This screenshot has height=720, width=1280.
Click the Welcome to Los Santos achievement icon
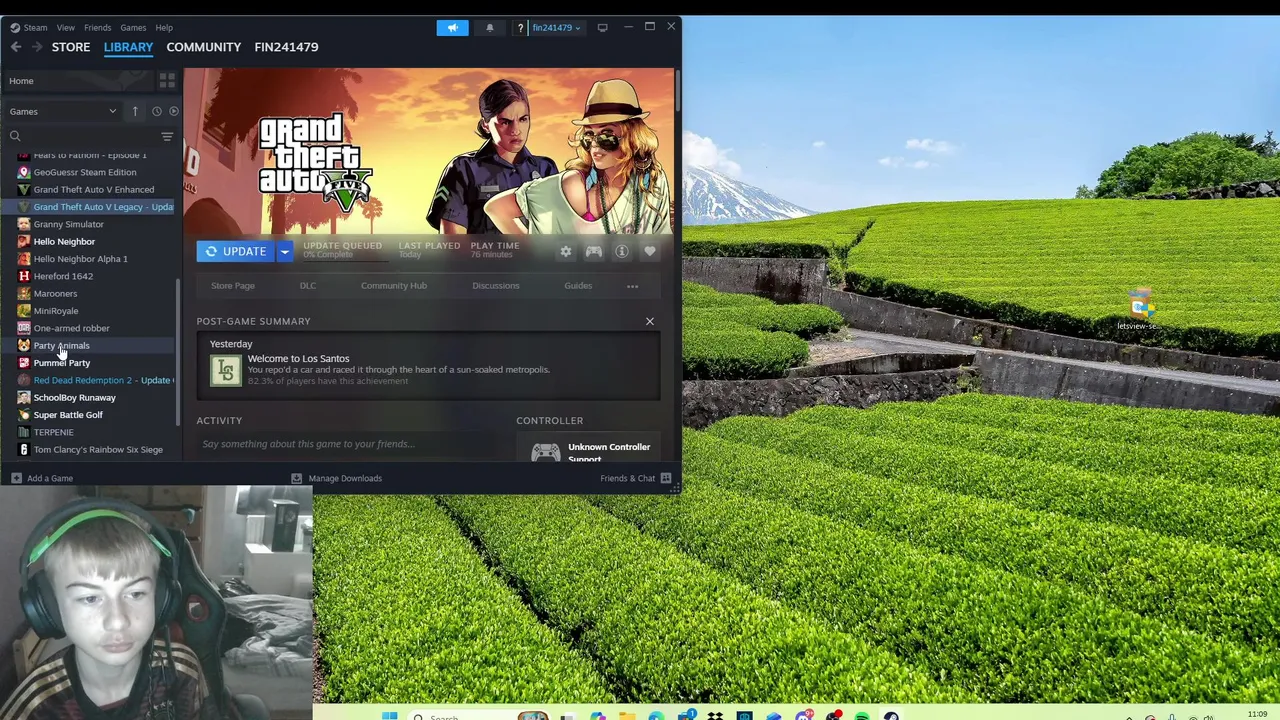pos(226,370)
